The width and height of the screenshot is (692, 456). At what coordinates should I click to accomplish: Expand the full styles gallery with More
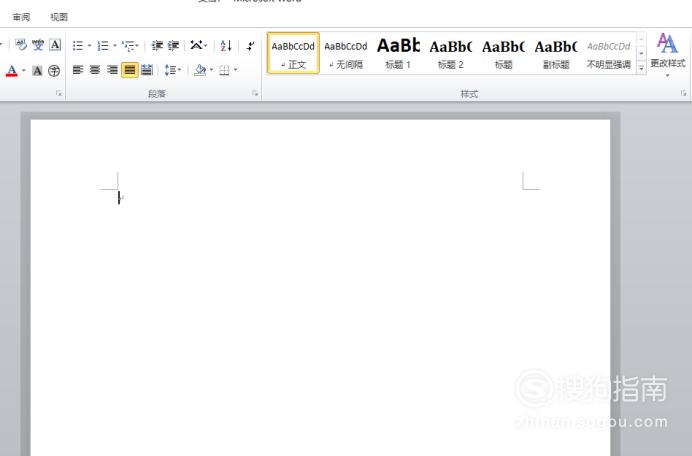pos(641,68)
